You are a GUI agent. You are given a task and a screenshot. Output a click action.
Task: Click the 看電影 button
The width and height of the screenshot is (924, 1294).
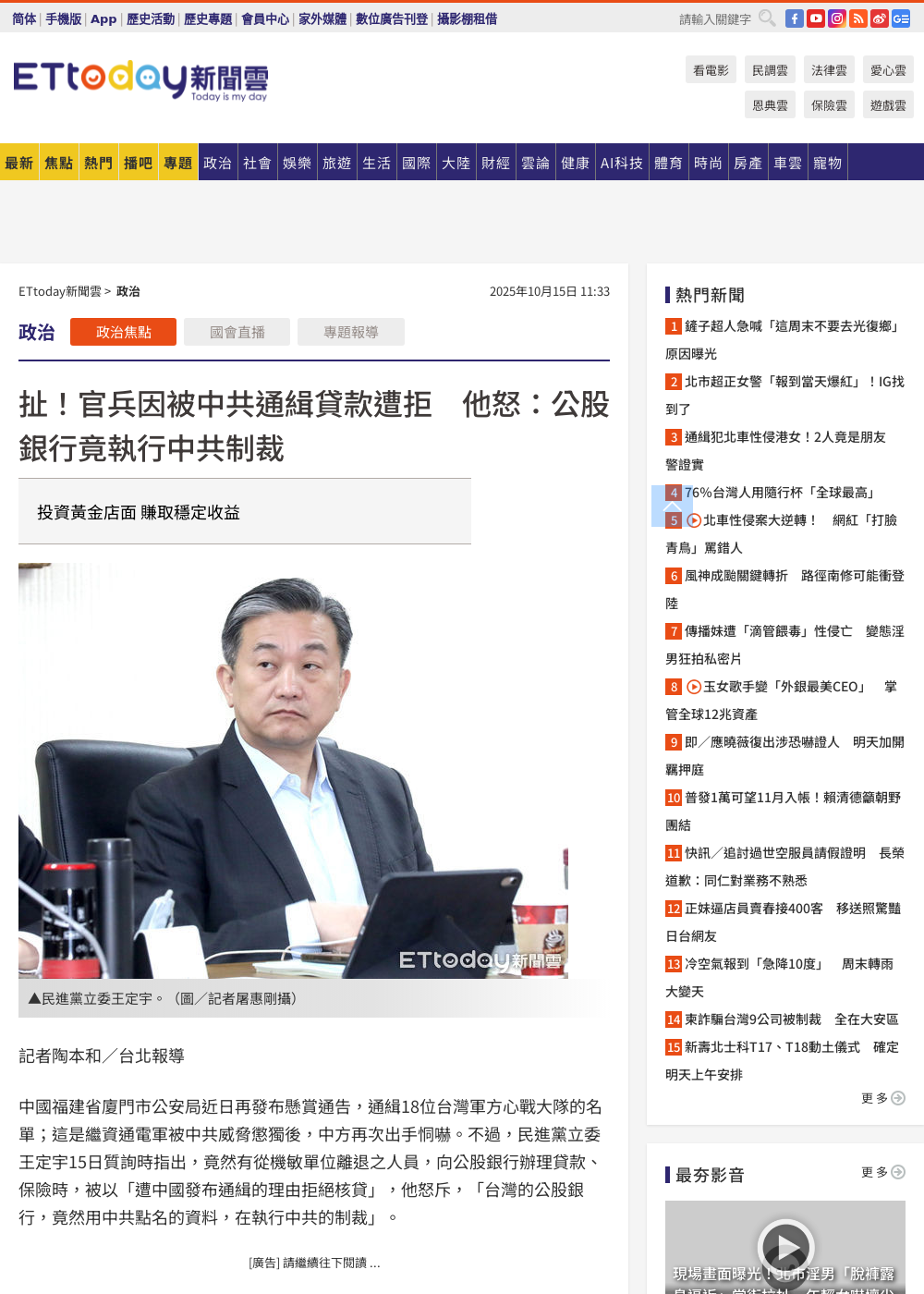[x=711, y=70]
